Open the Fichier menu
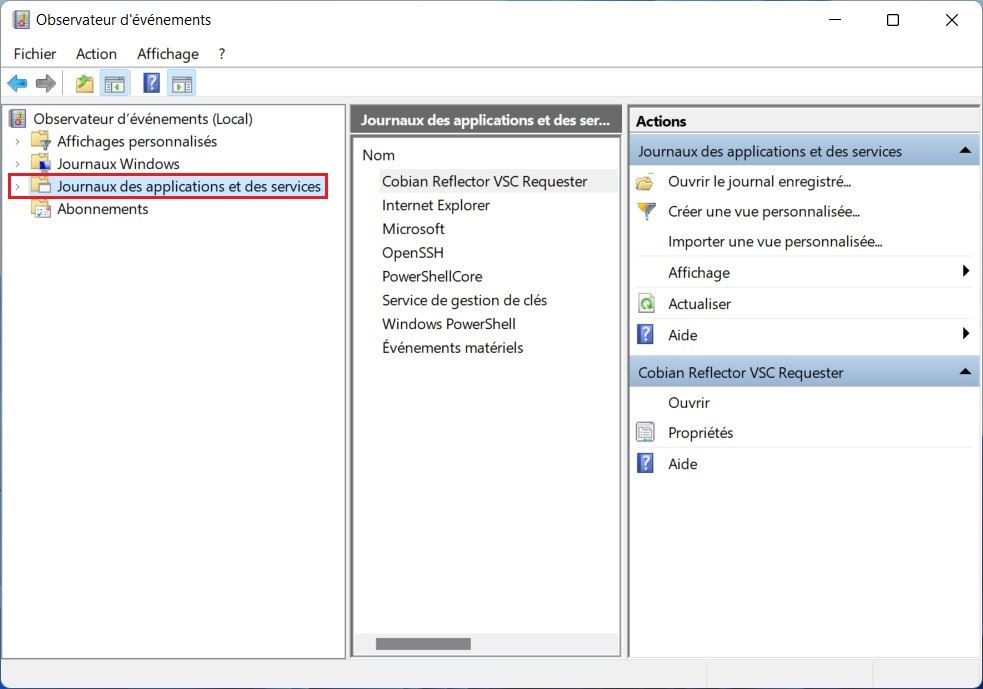Screen dimensions: 983x689 point(35,54)
